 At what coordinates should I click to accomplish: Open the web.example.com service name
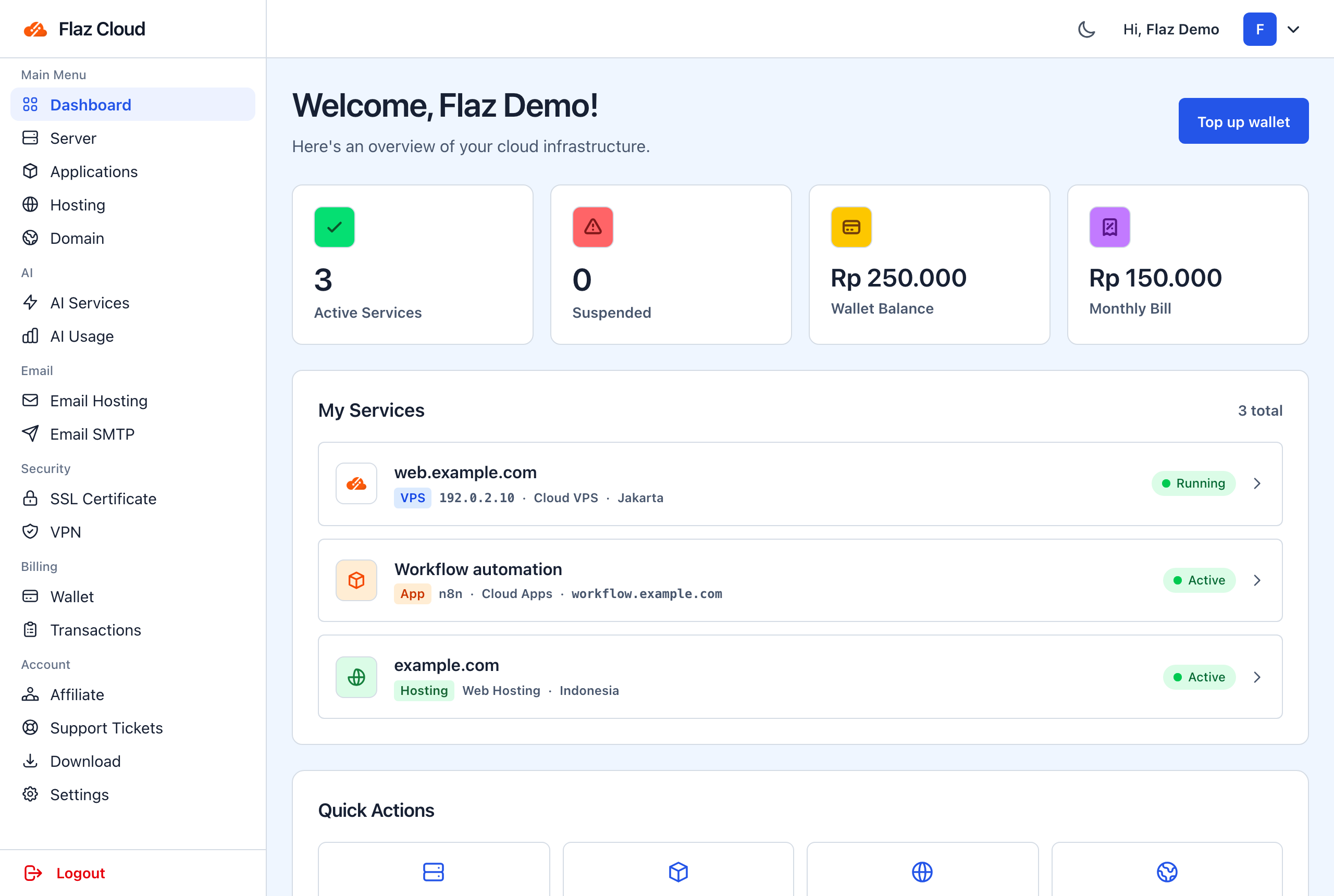[465, 472]
